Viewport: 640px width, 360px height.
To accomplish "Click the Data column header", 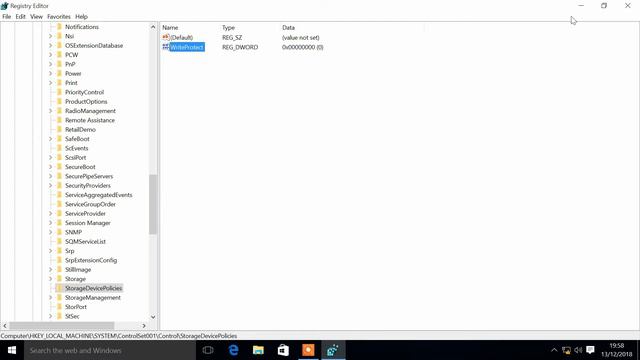I will coord(288,28).
